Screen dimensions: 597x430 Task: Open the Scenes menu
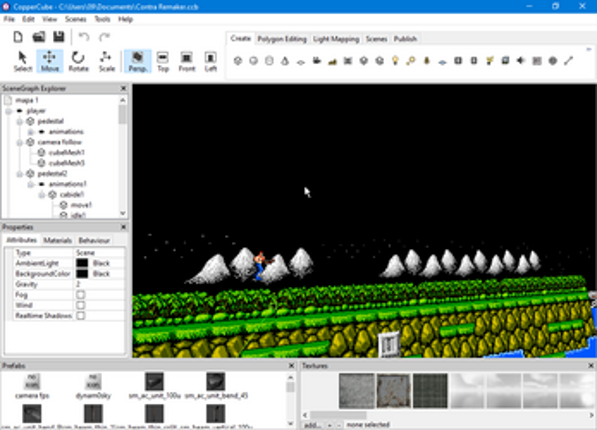(x=75, y=19)
